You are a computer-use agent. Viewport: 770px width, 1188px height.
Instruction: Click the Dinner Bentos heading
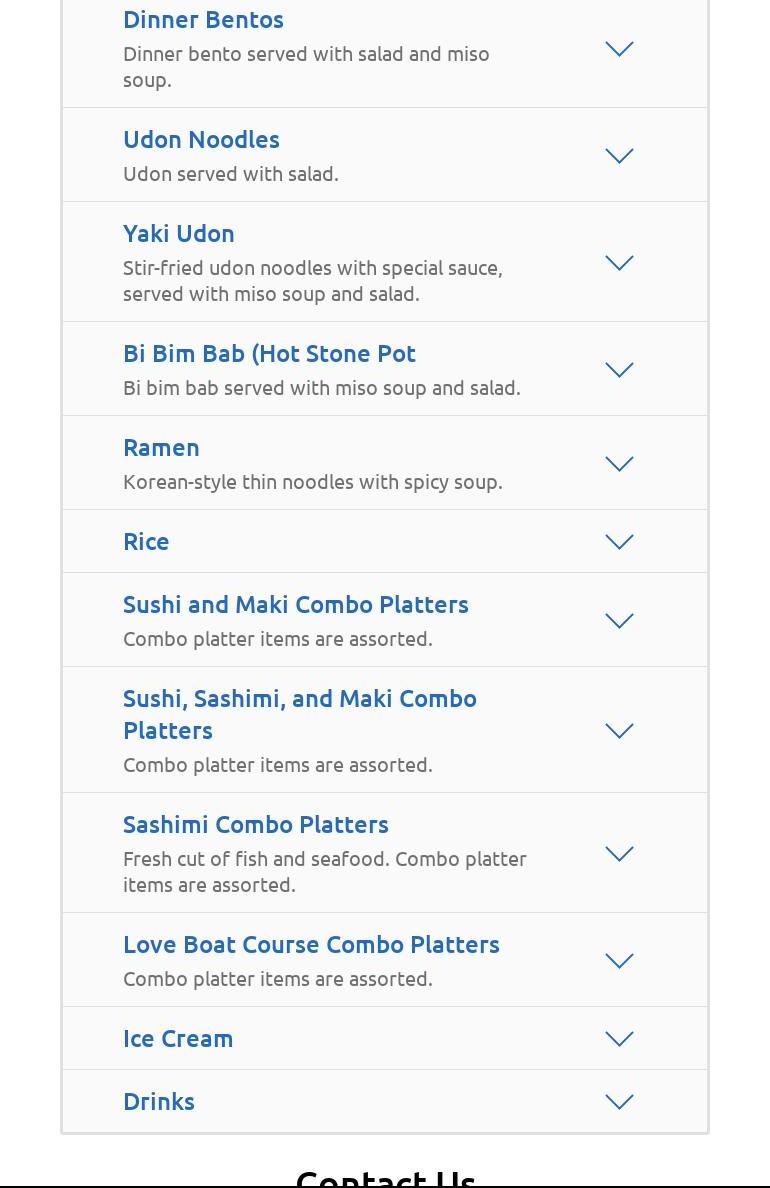(203, 20)
